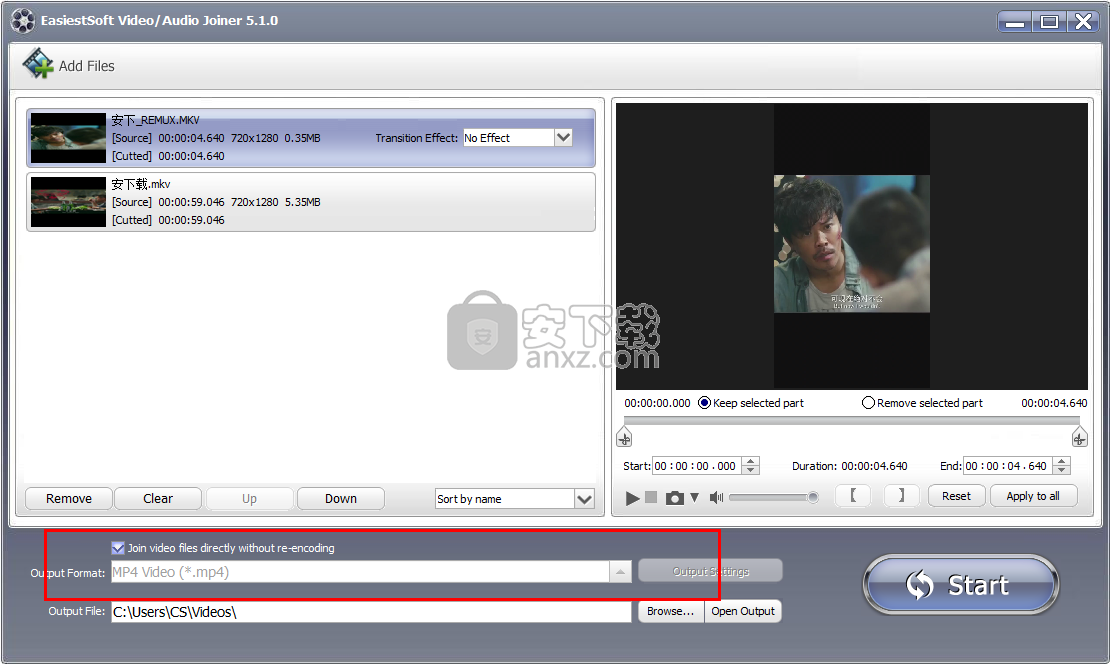The height and width of the screenshot is (664, 1110).
Task: Set start mark with left bracket button
Action: click(853, 496)
